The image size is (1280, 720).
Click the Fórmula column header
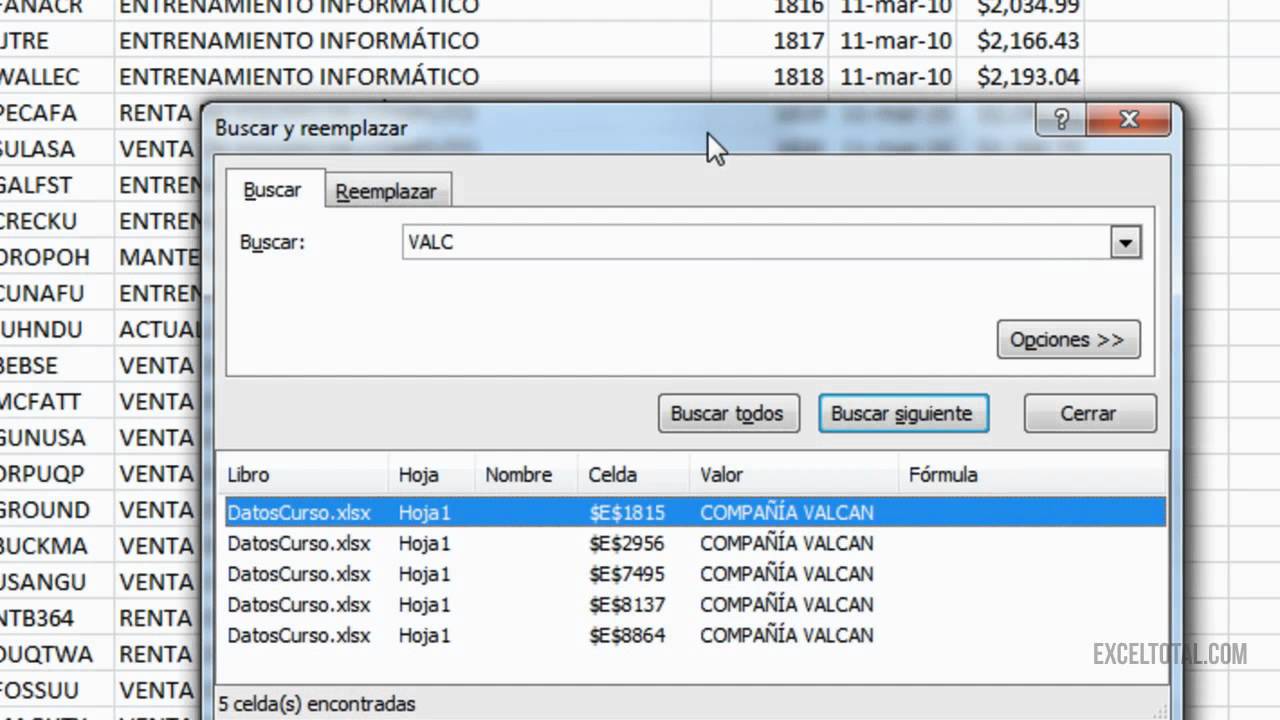(1032, 475)
